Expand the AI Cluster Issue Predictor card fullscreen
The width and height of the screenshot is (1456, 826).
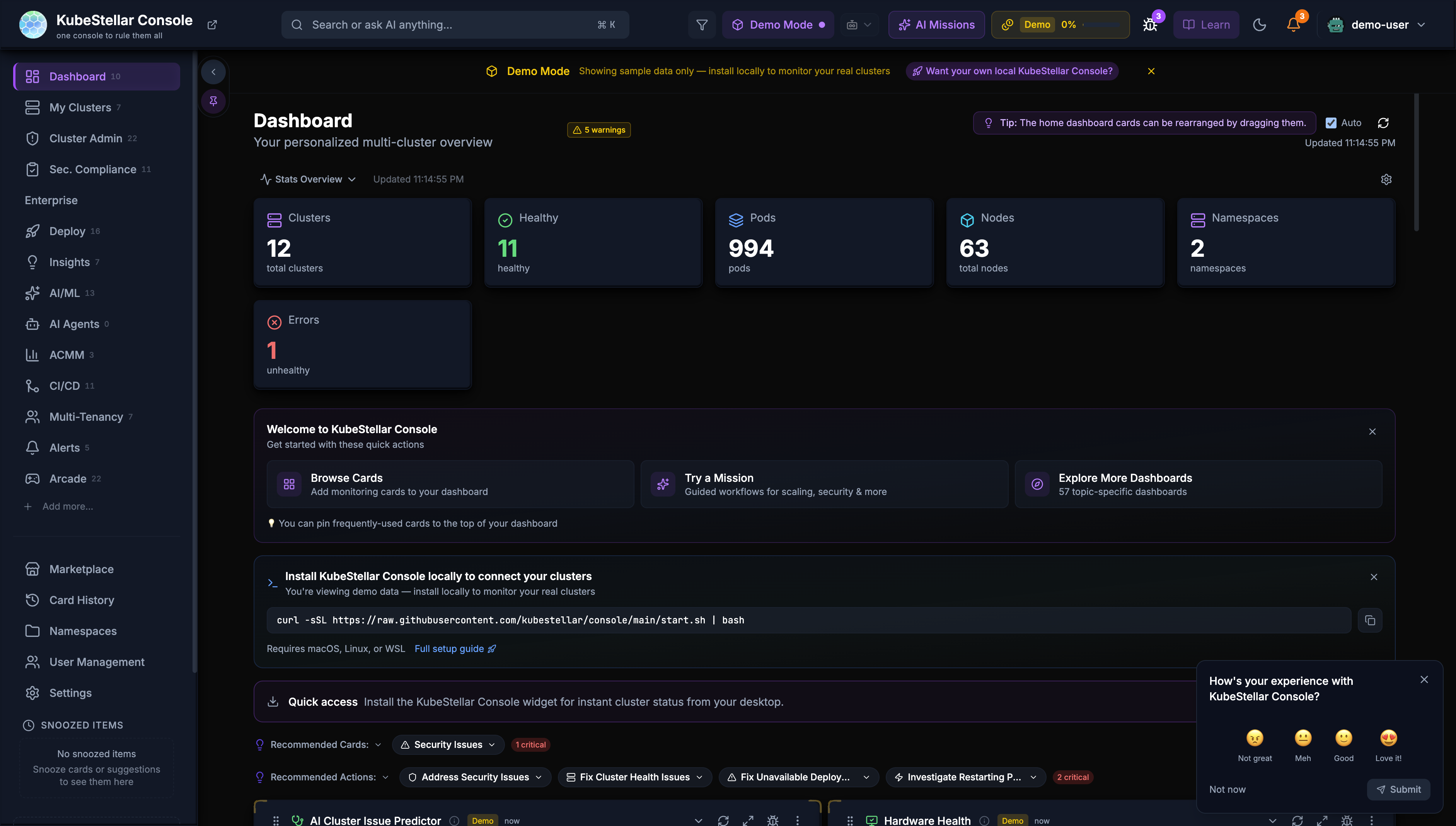748,820
